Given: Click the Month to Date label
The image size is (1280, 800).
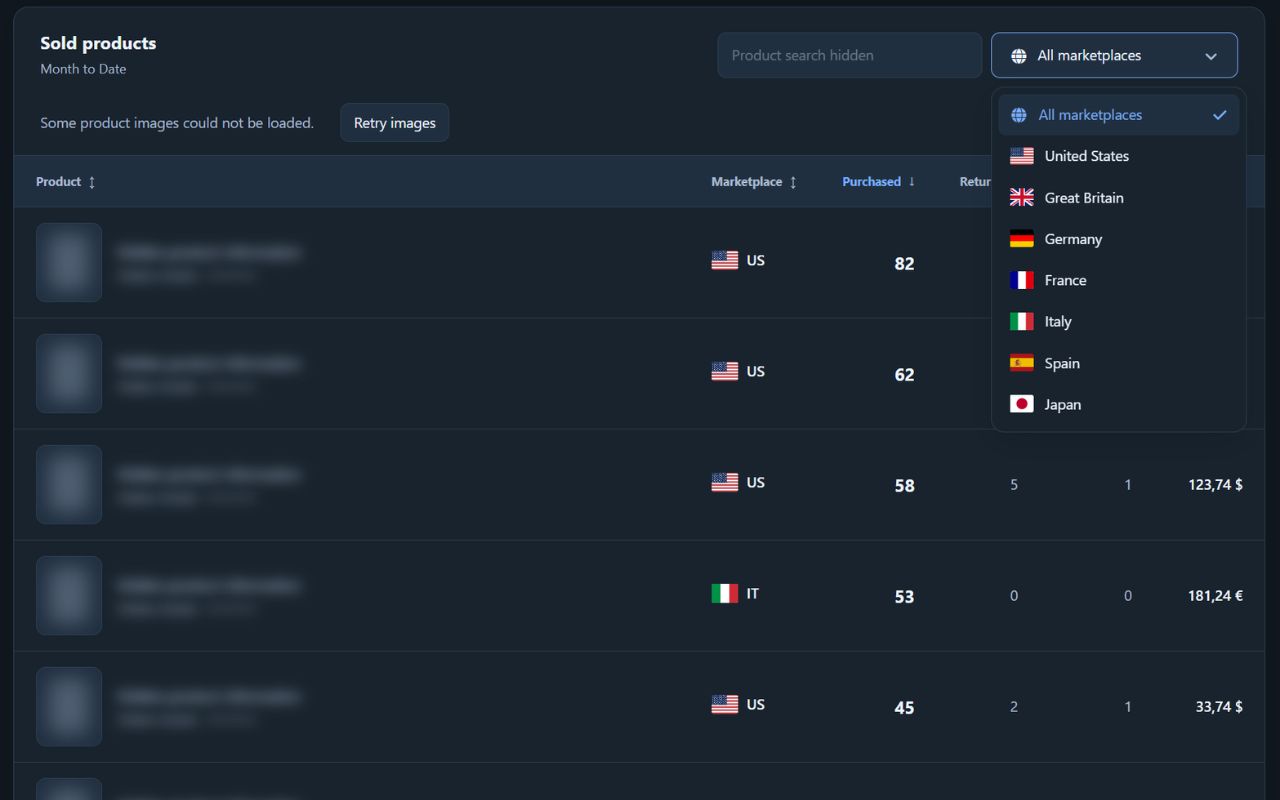Looking at the screenshot, I should (x=83, y=69).
